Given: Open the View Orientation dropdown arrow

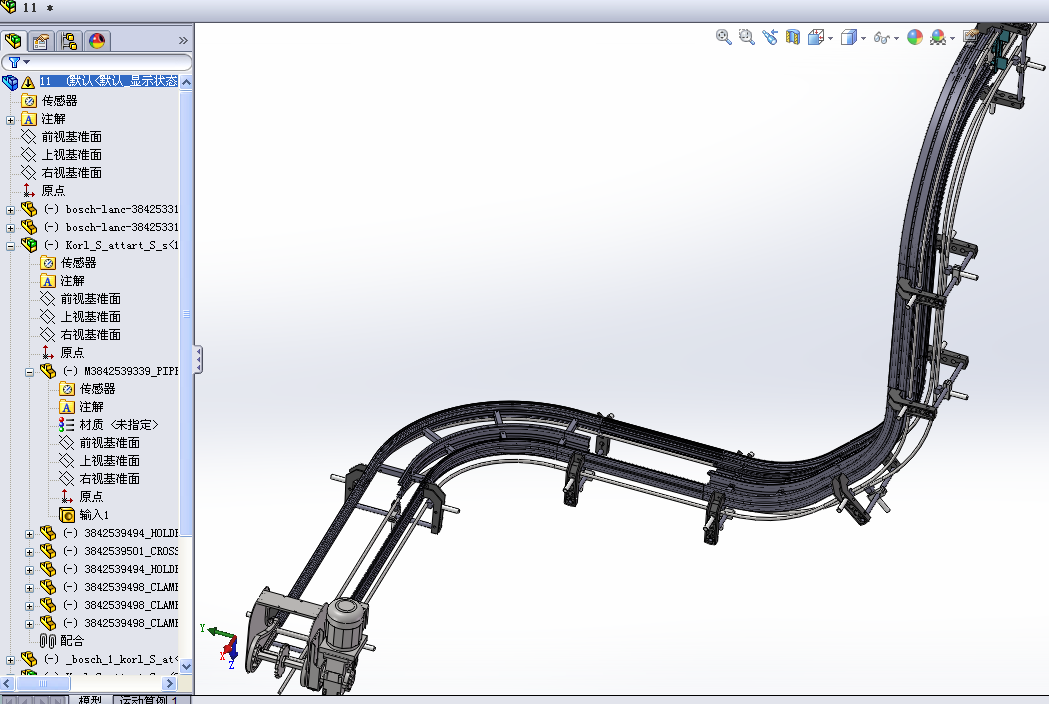Looking at the screenshot, I should coord(830,38).
